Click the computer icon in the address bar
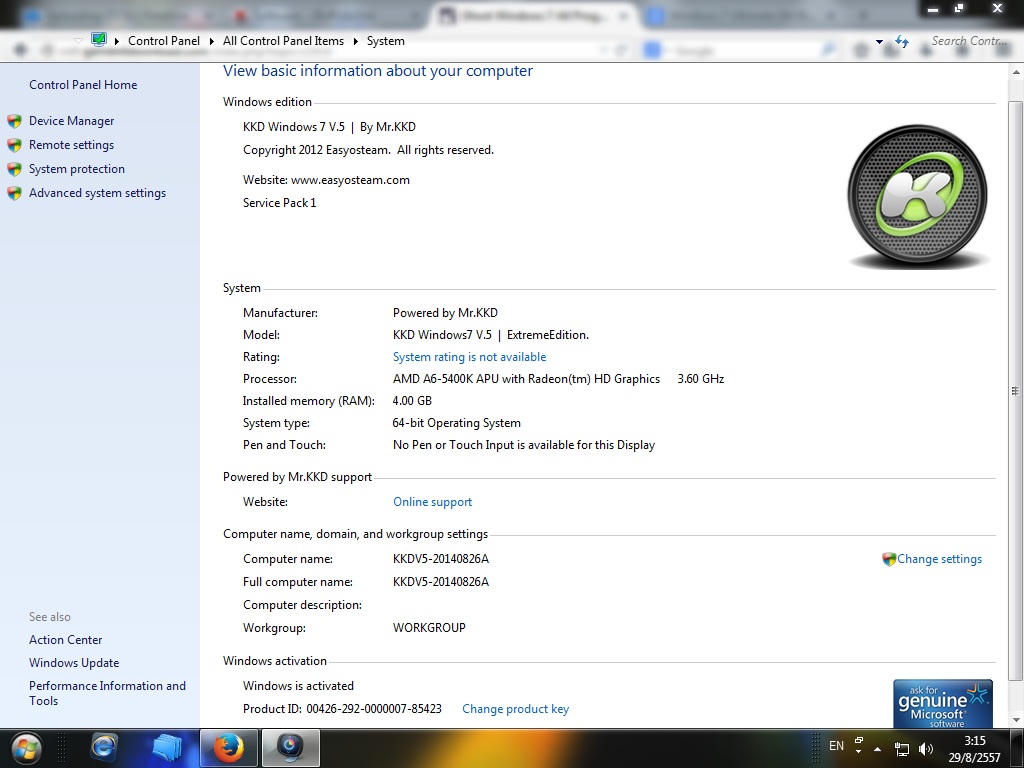Viewport: 1024px width, 768px height. (99, 40)
